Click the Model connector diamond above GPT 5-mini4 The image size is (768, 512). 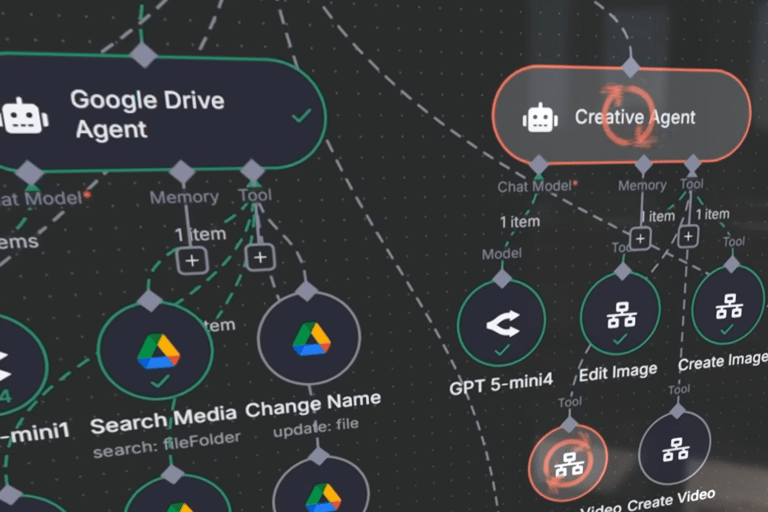(x=502, y=279)
